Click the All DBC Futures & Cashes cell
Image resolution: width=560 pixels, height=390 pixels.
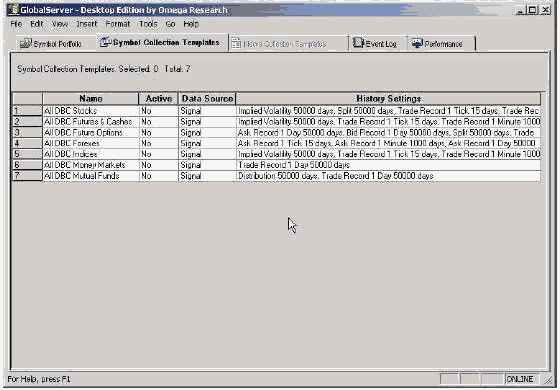pyautogui.click(x=91, y=121)
